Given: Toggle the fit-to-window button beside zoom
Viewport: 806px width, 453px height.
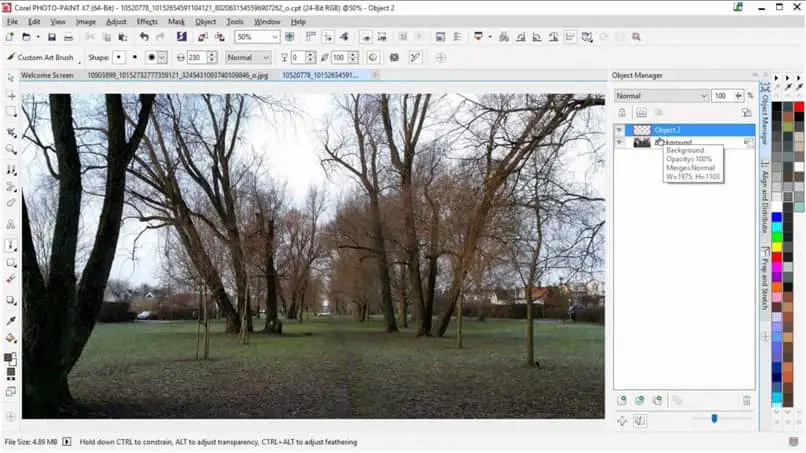Looking at the screenshot, I should click(290, 37).
